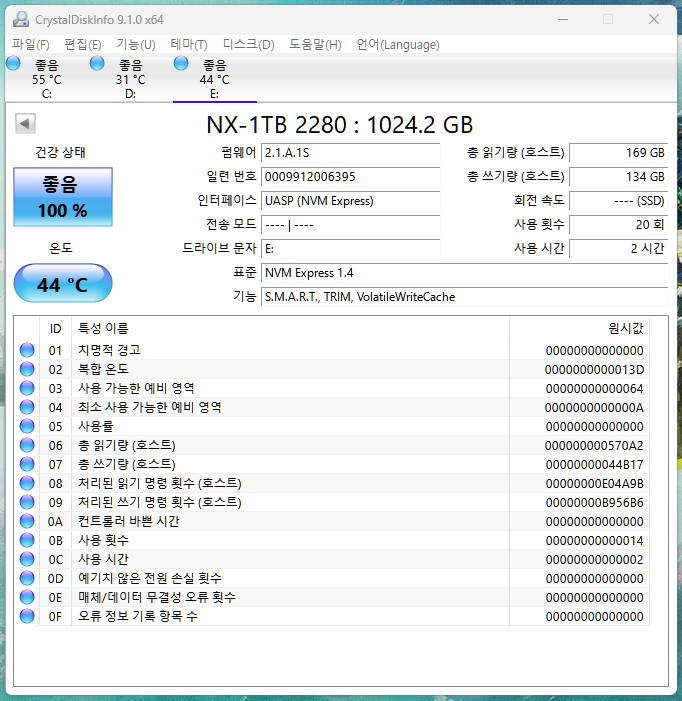682x701 pixels.
Task: Open the 언어(Language) menu
Action: pos(398,44)
